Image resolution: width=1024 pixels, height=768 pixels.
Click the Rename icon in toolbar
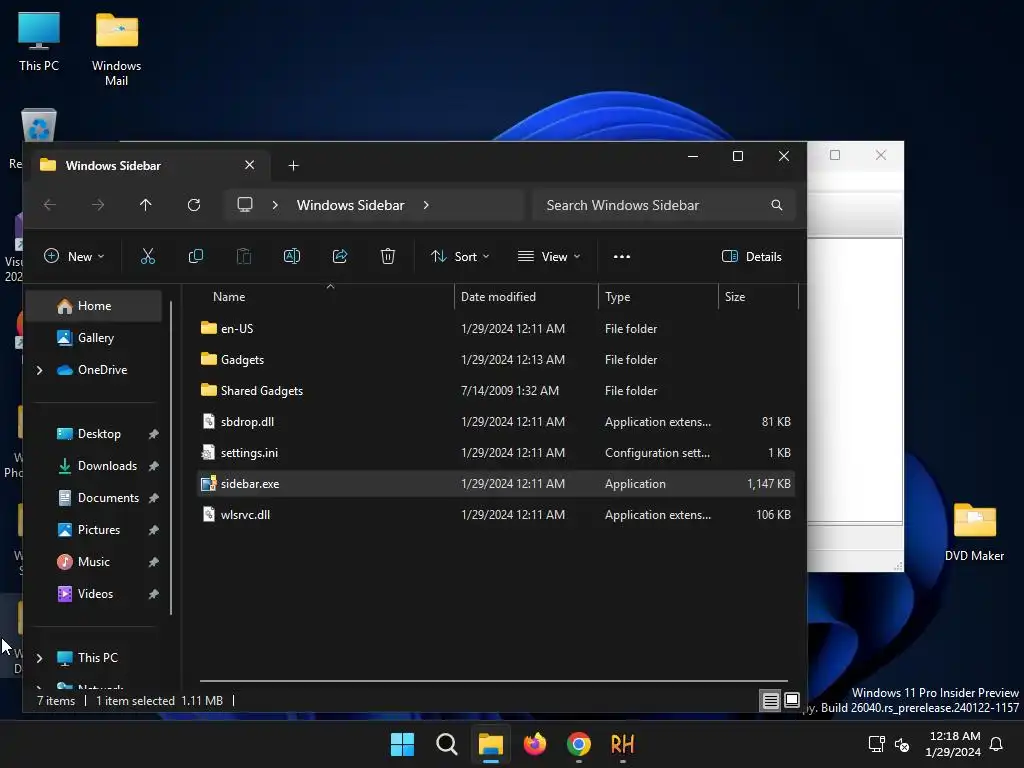(292, 257)
